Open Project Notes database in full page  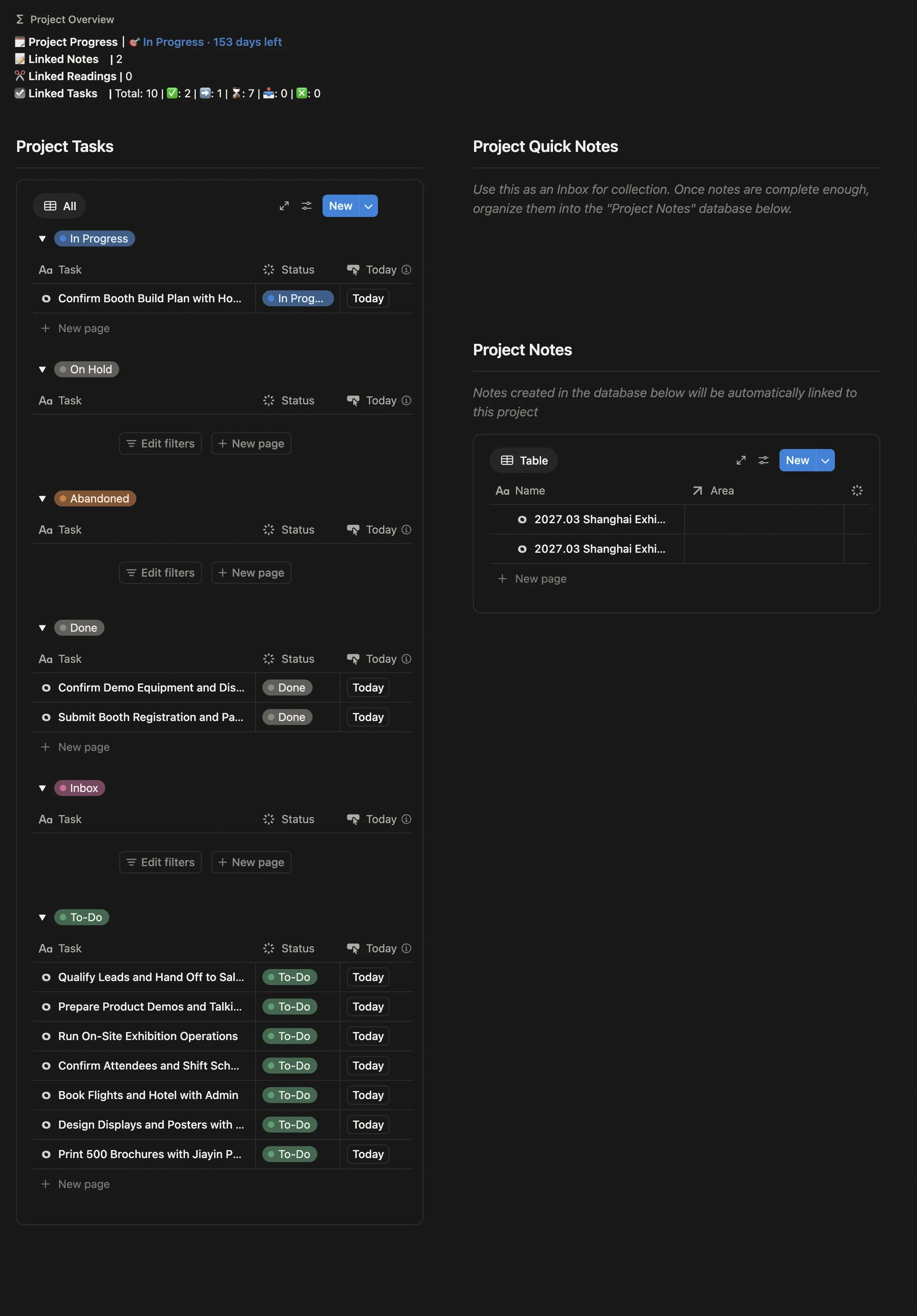tap(740, 460)
